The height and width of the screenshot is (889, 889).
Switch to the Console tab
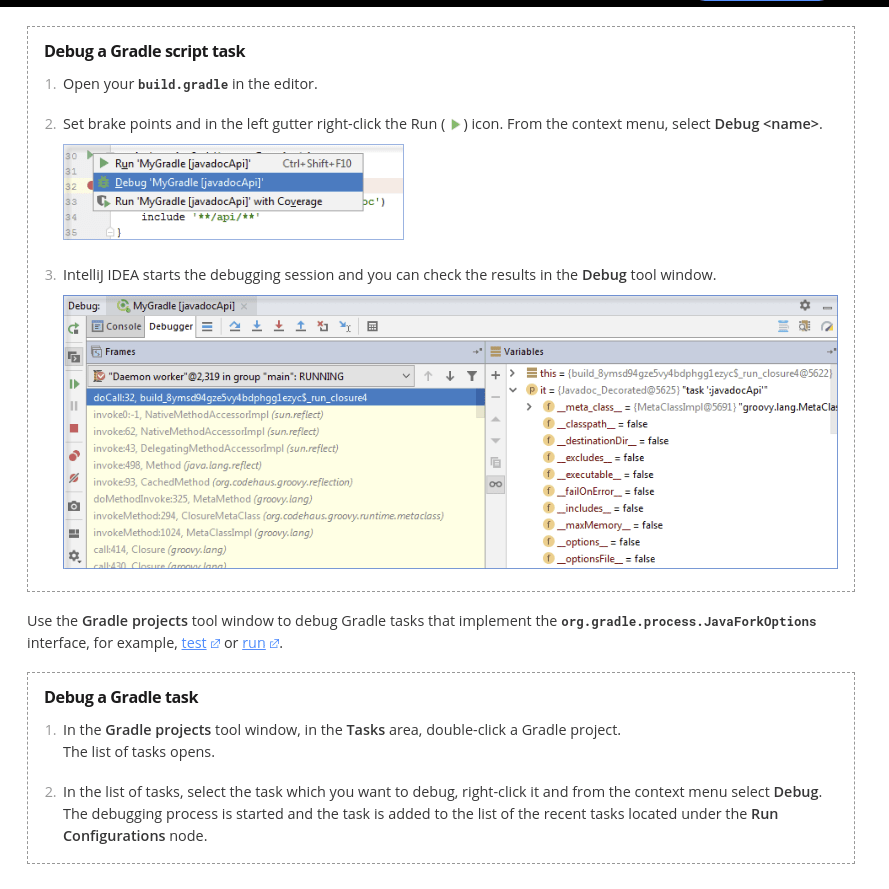(116, 327)
